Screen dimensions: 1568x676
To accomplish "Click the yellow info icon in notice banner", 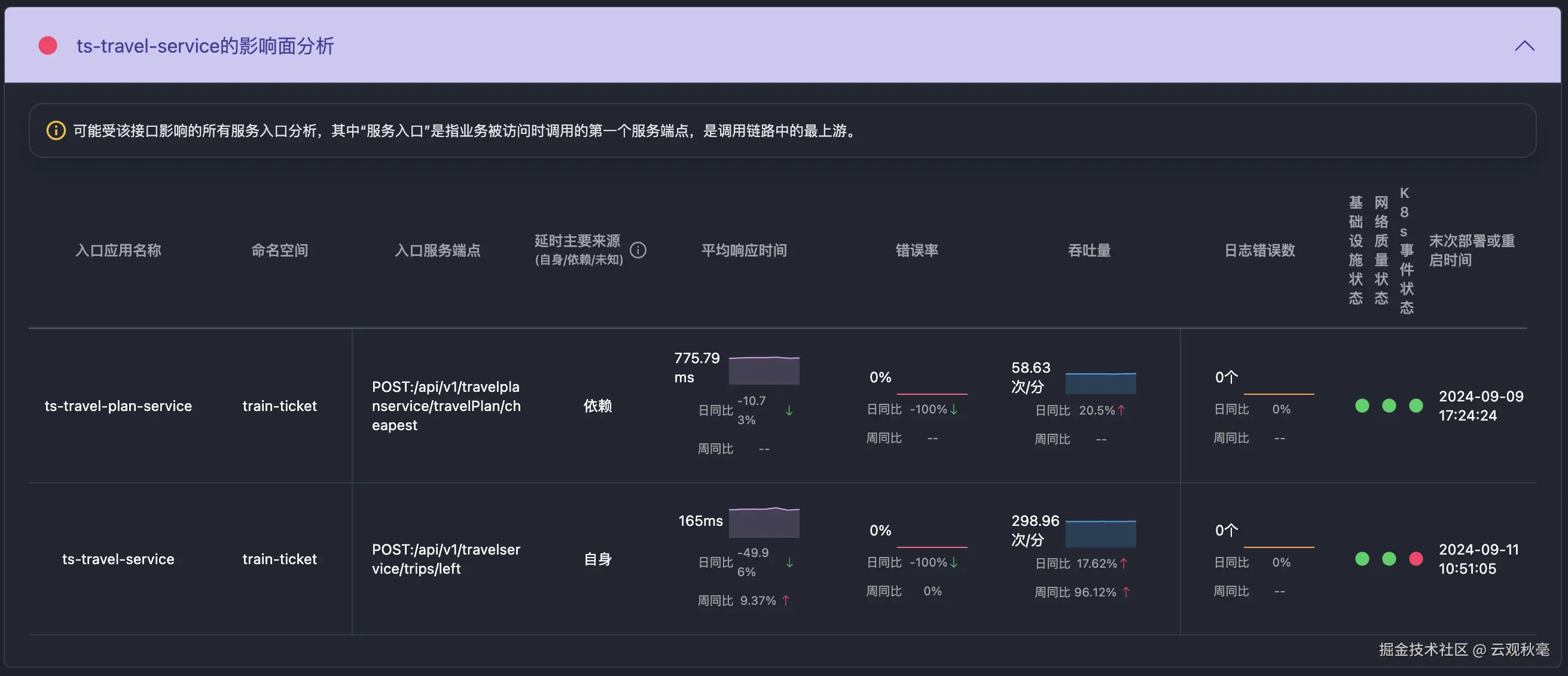I will coord(56,130).
